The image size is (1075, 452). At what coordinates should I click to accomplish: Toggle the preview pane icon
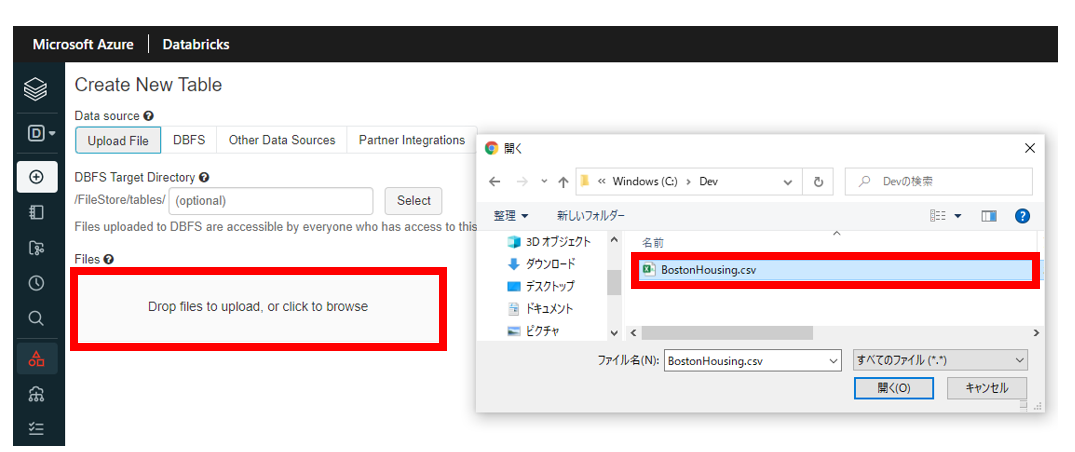[989, 217]
